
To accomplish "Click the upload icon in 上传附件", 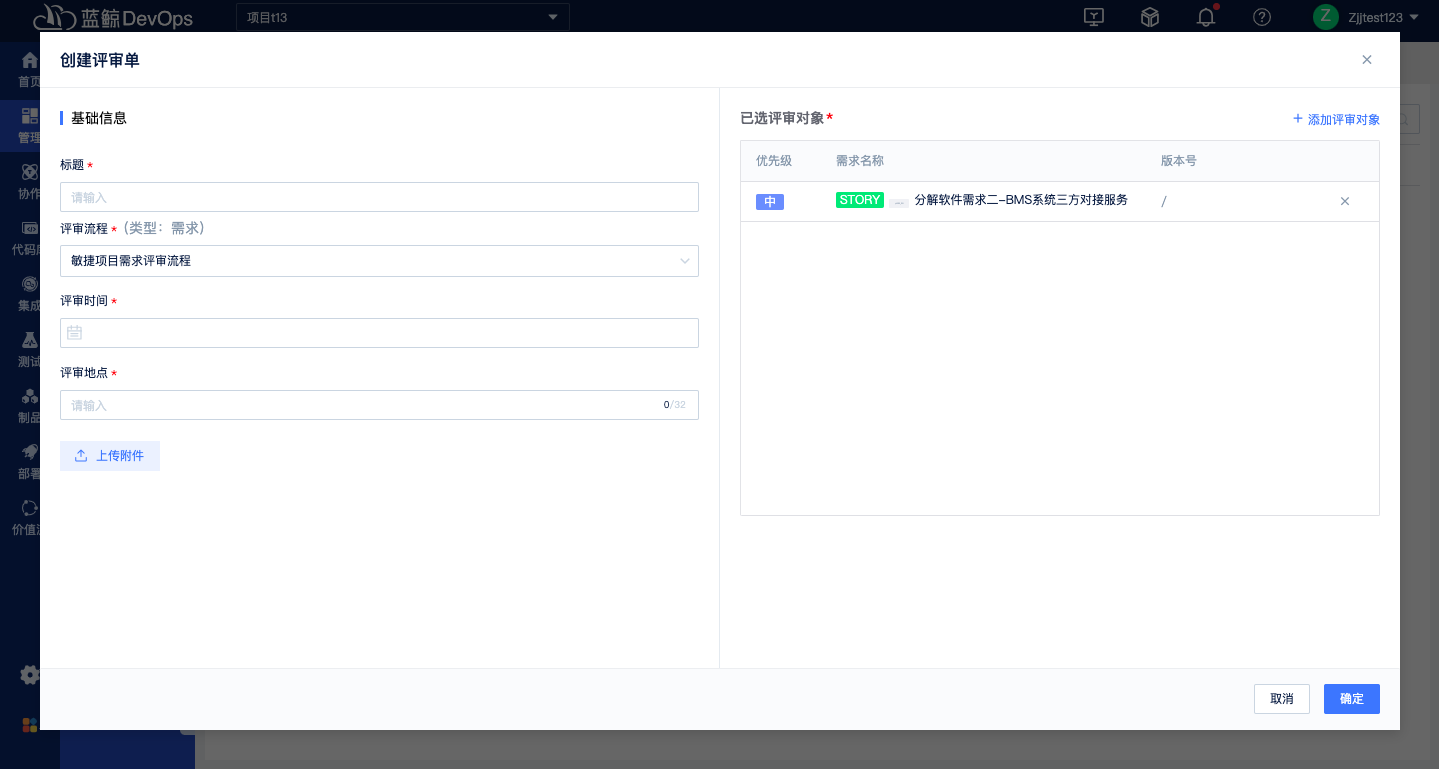I will (82, 456).
